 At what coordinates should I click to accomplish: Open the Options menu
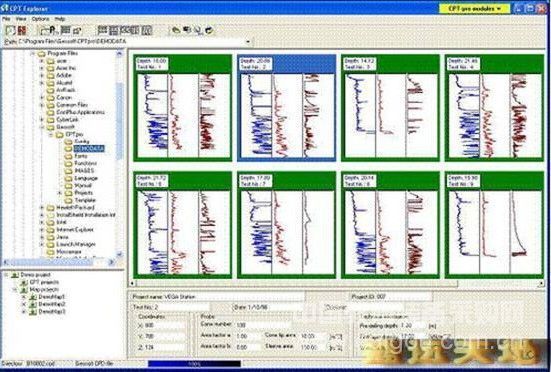point(40,19)
